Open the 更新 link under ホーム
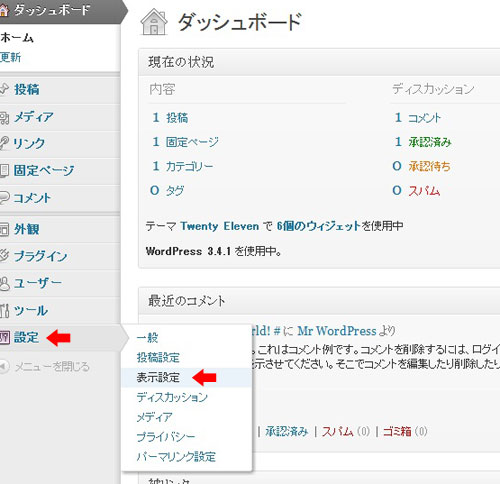Screen dimensions: 500x484 [x=10, y=57]
